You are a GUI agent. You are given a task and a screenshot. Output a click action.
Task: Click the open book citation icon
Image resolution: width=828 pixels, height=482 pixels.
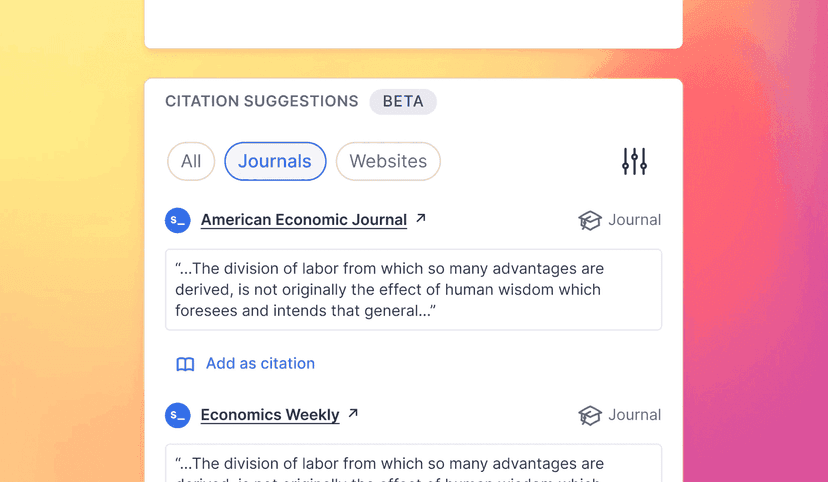[x=185, y=364]
